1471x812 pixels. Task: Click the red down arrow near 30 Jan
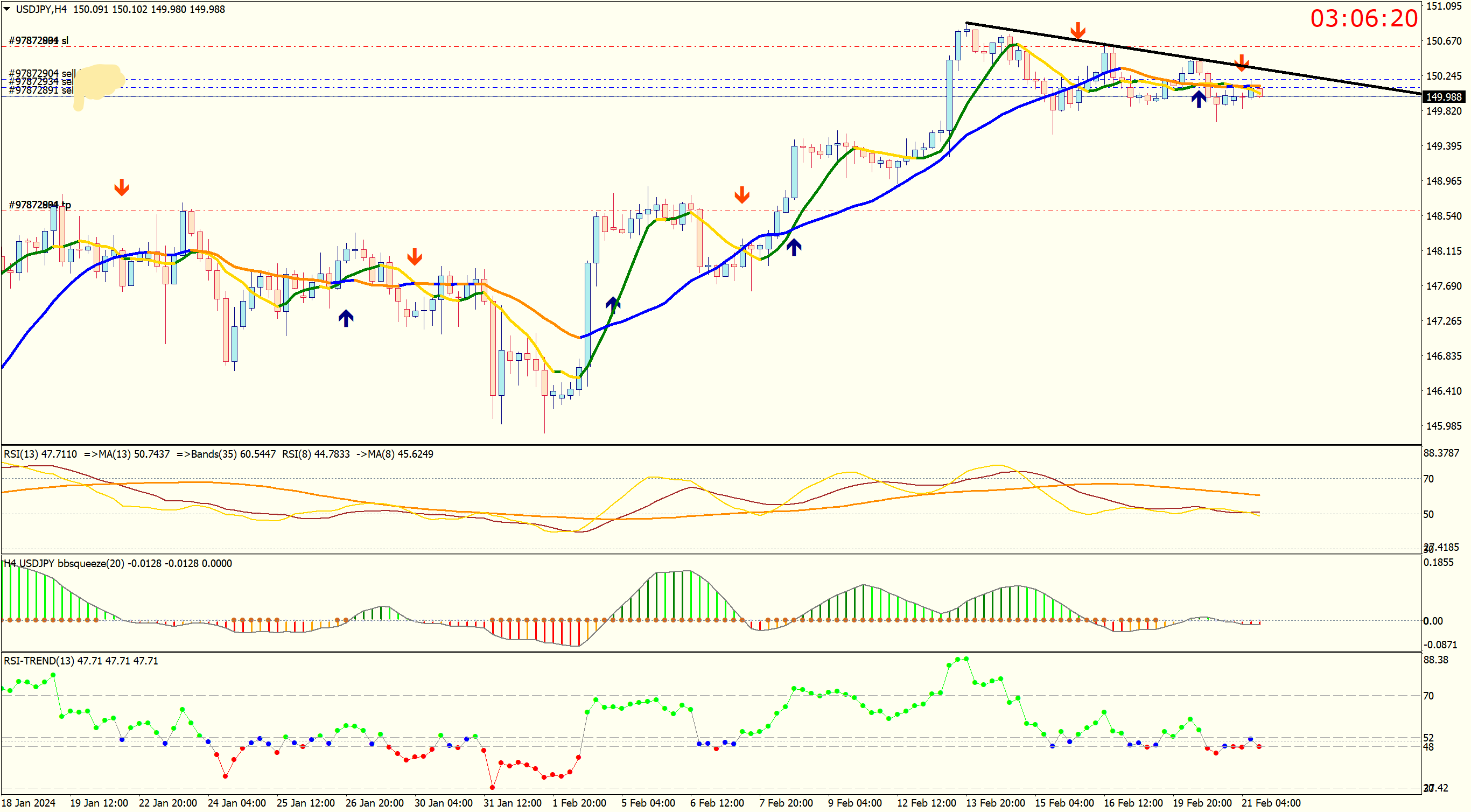[x=415, y=256]
